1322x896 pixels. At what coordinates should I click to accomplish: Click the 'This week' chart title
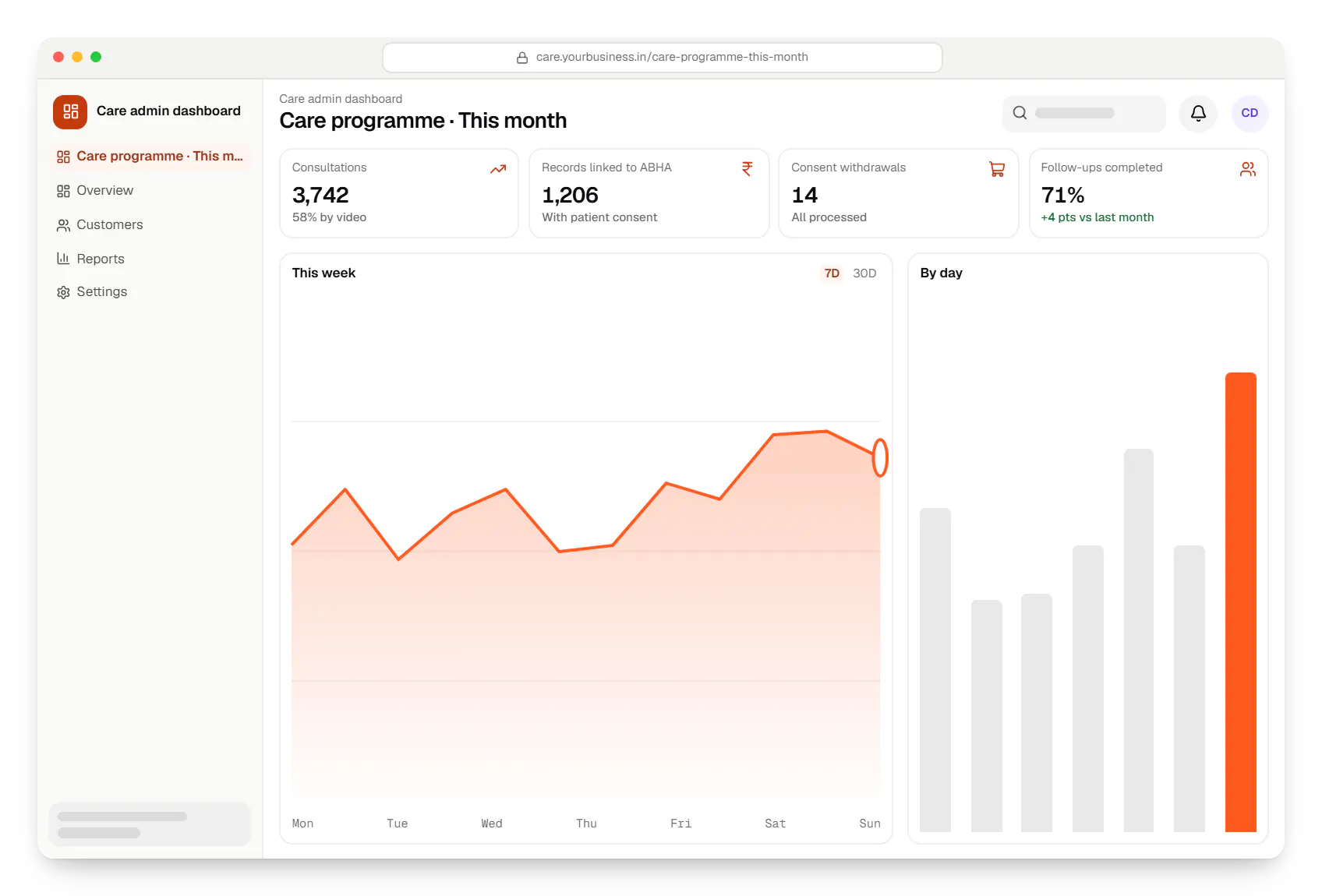[323, 273]
